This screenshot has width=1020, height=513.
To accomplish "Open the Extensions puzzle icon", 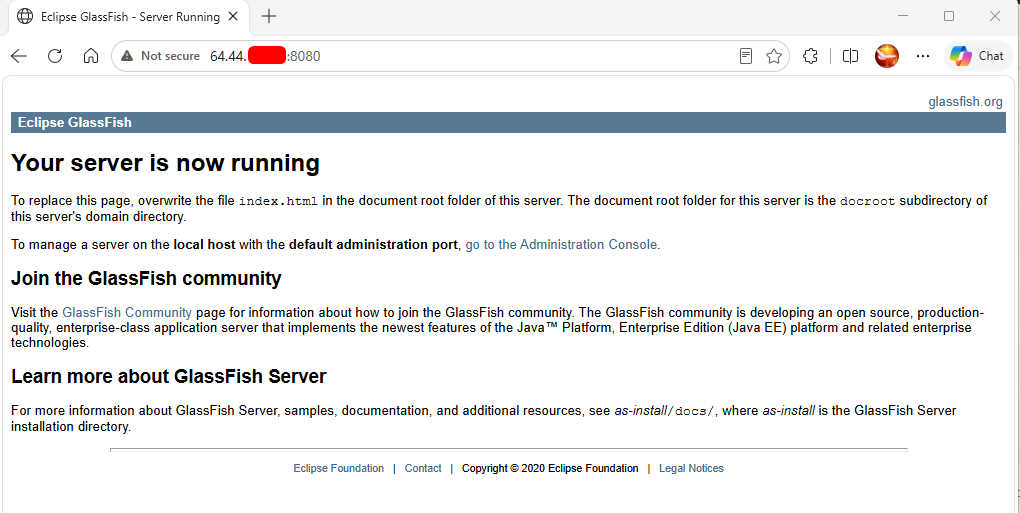I will [x=810, y=56].
